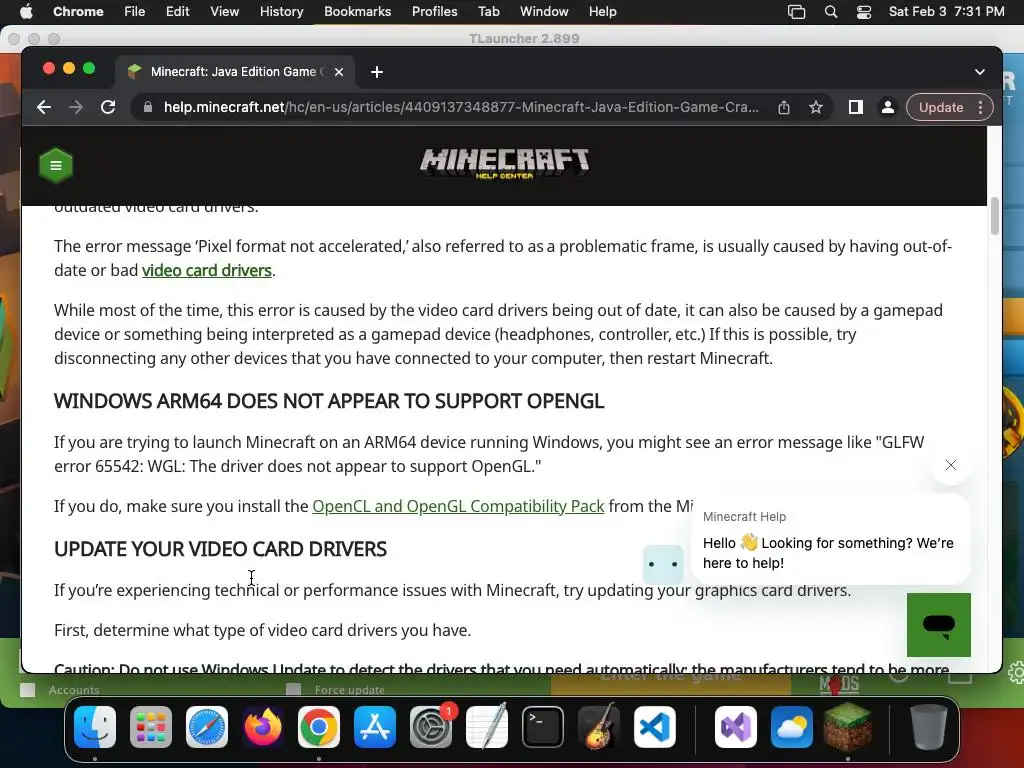Open Spotlight search in the menu bar

[831, 12]
